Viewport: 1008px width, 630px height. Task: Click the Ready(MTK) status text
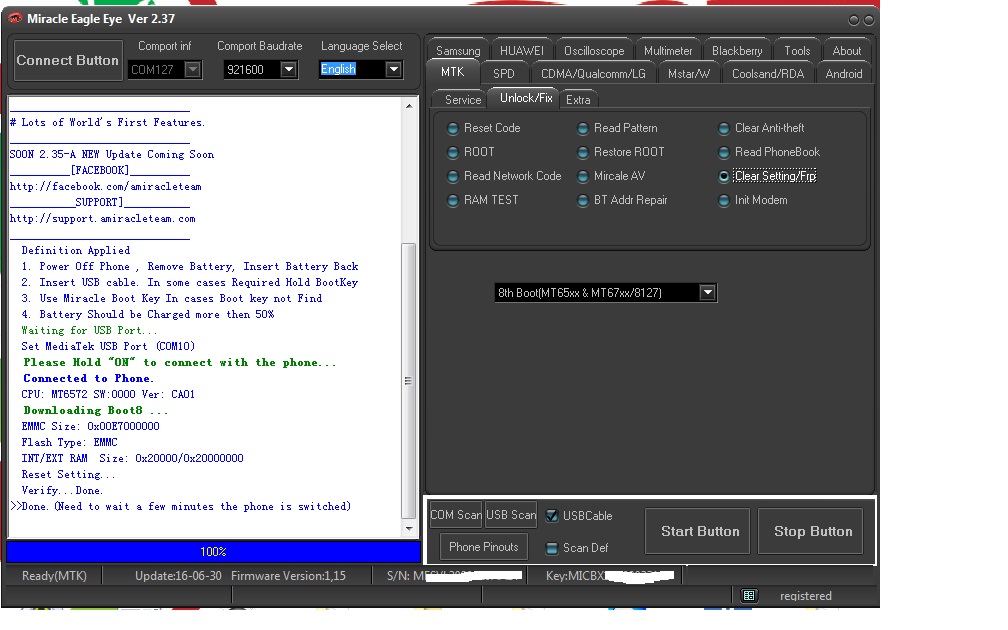(x=54, y=575)
